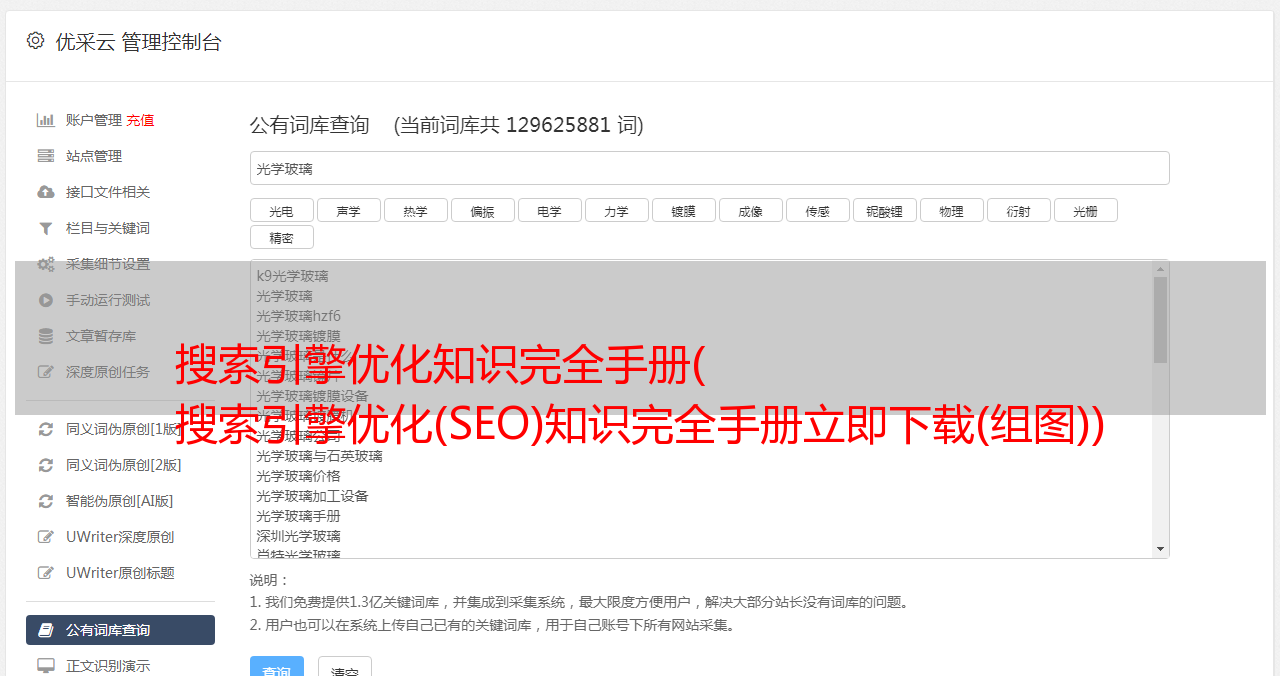This screenshot has width=1280, height=676.
Task: Select 光学玻璃加工设备 in results list
Action: pyautogui.click(x=312, y=496)
